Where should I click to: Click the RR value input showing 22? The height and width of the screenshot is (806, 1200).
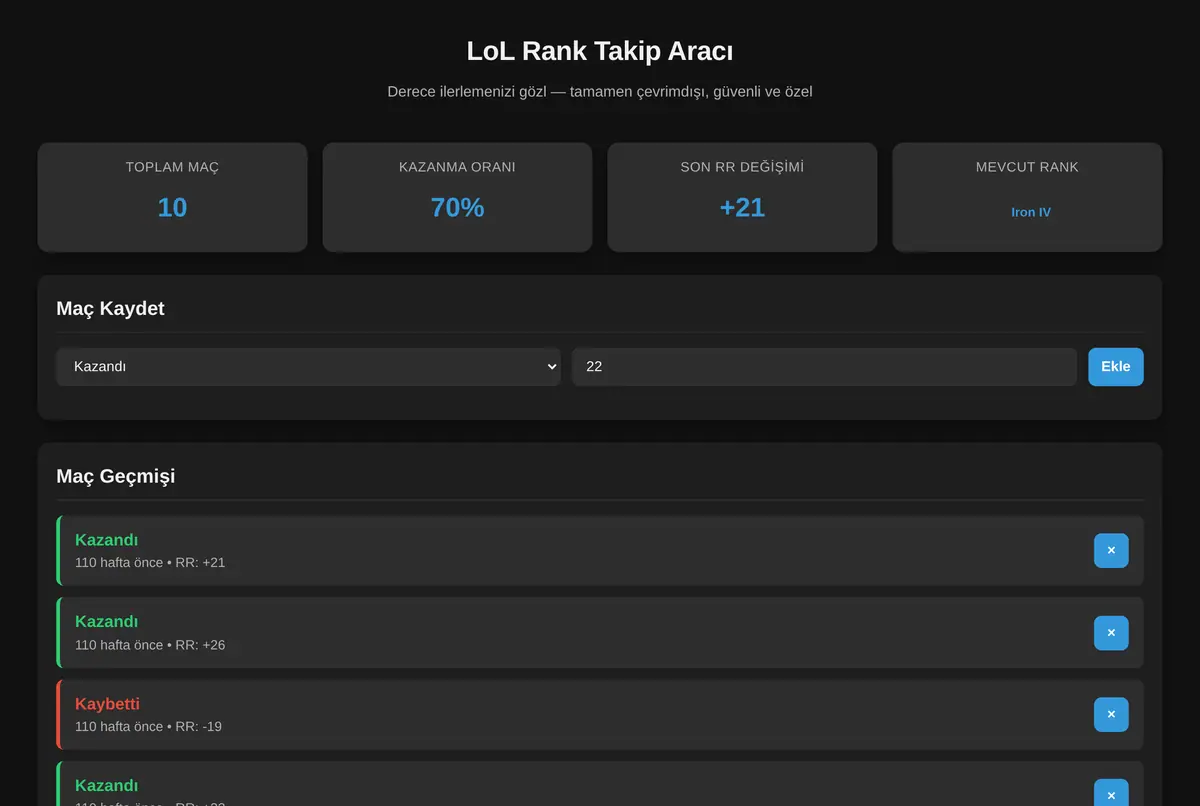tap(824, 367)
